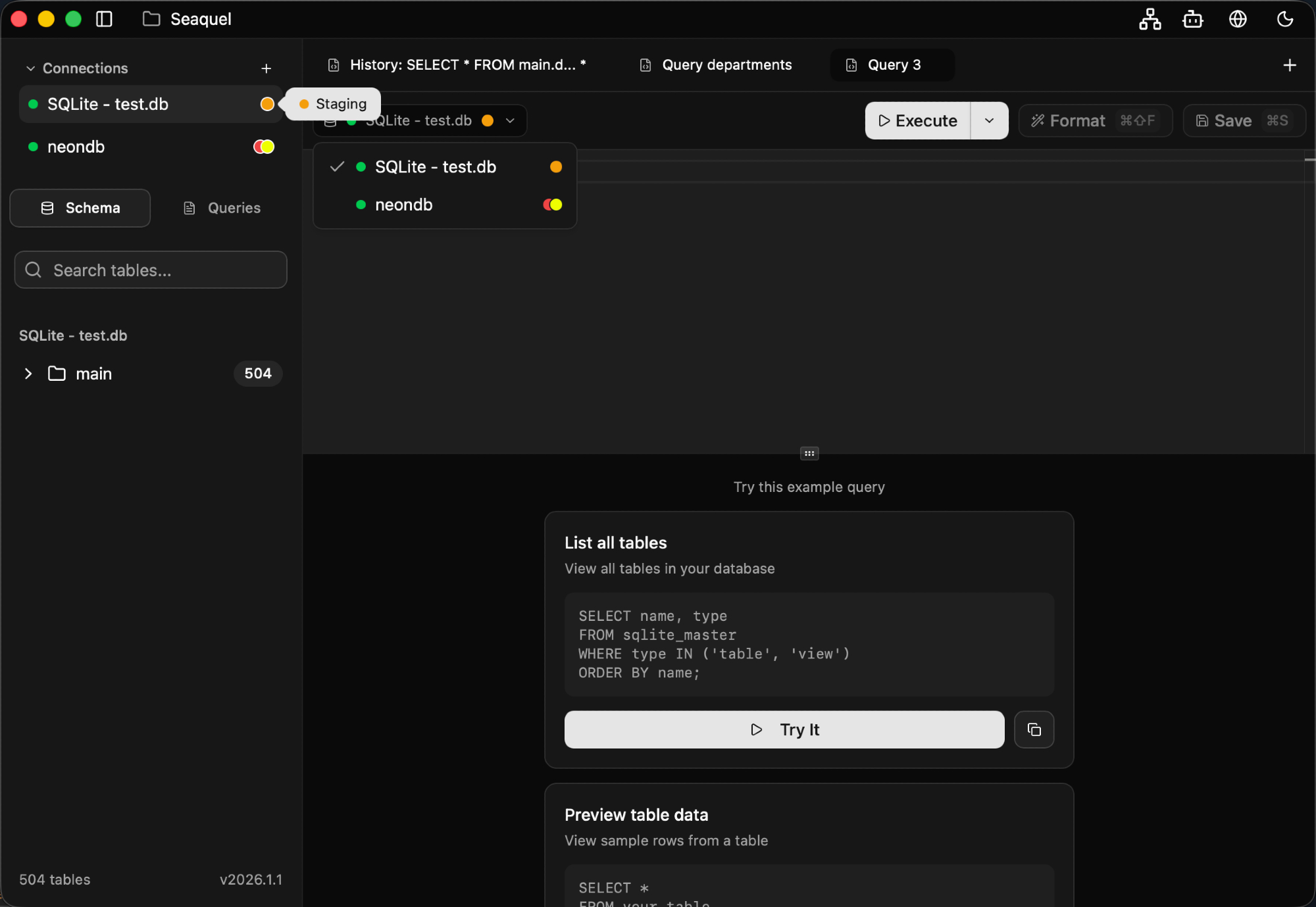Image resolution: width=1316 pixels, height=907 pixels.
Task: Switch to Query departments tab
Action: (726, 65)
